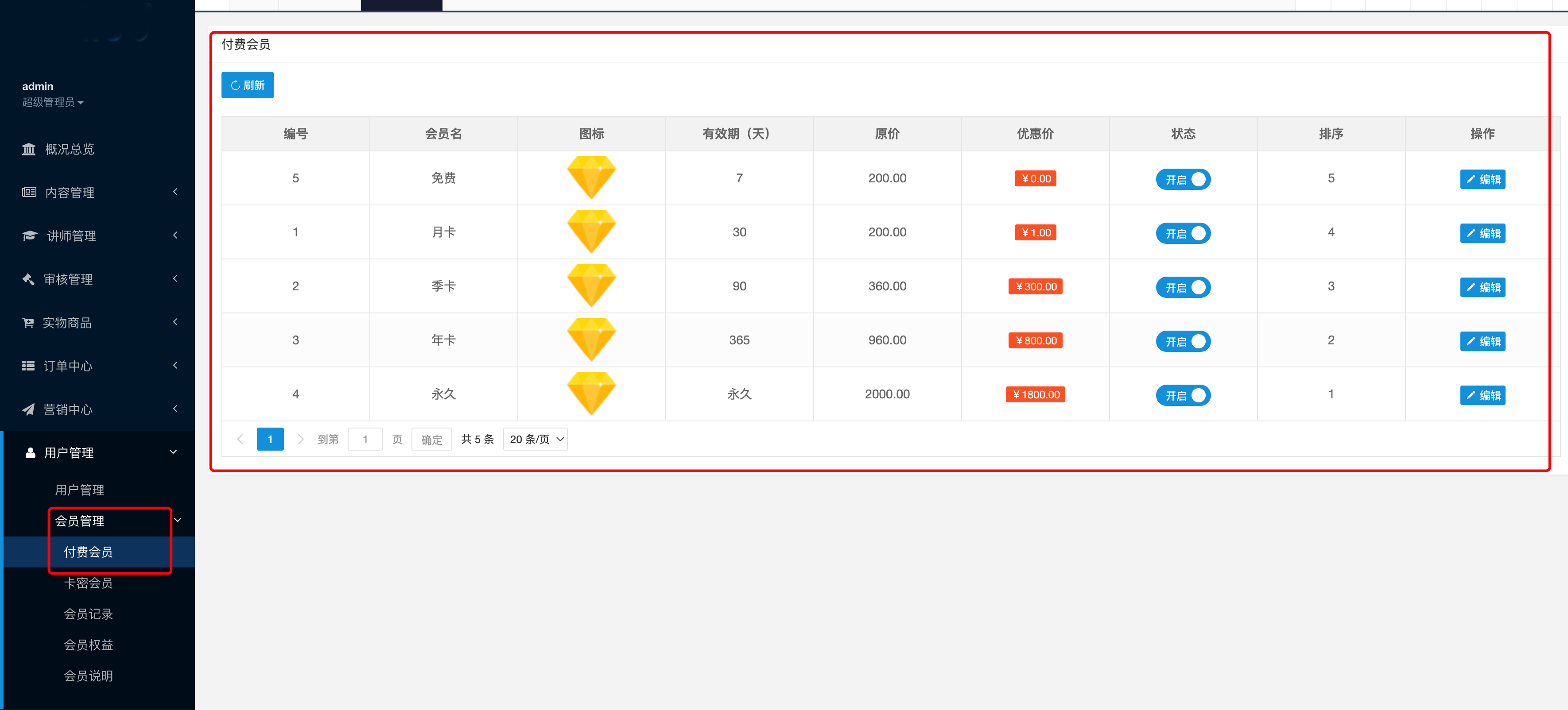The width and height of the screenshot is (1568, 710).
Task: Toggle 开启 status switch for 月卡 member
Action: (1183, 234)
